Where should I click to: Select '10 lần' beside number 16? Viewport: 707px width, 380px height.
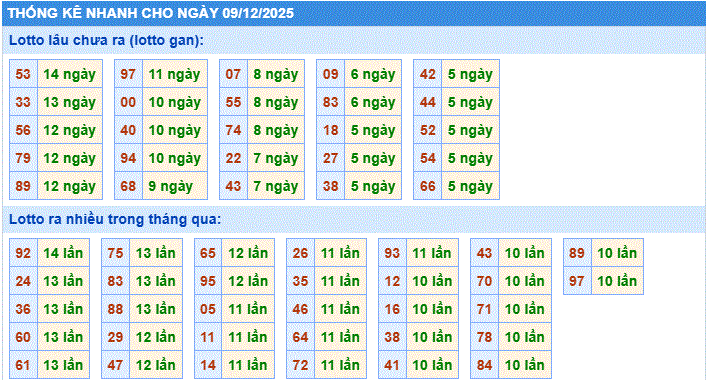point(432,309)
